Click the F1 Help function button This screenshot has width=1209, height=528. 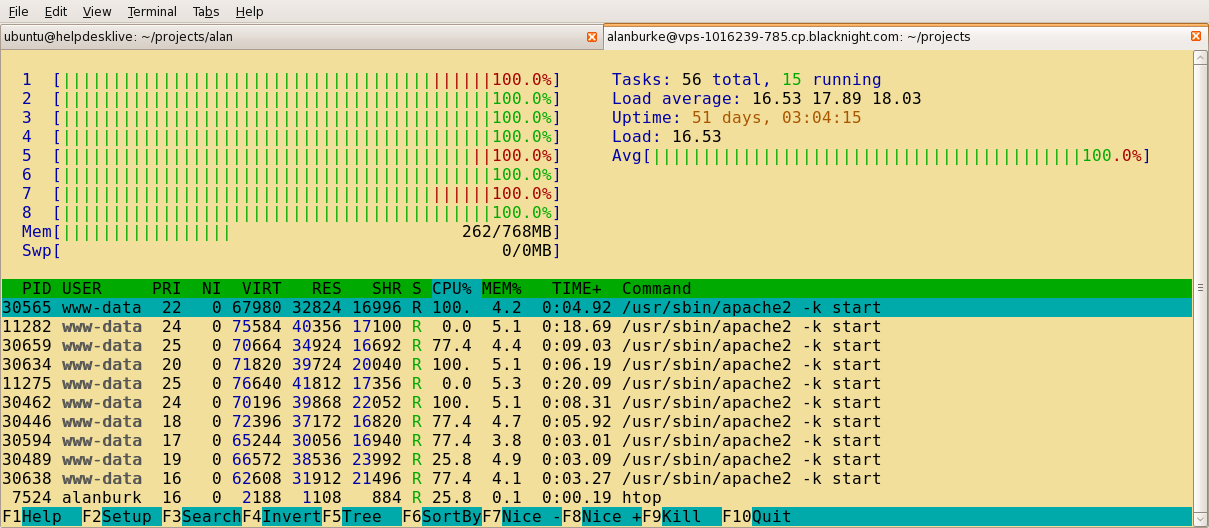(x=41, y=517)
